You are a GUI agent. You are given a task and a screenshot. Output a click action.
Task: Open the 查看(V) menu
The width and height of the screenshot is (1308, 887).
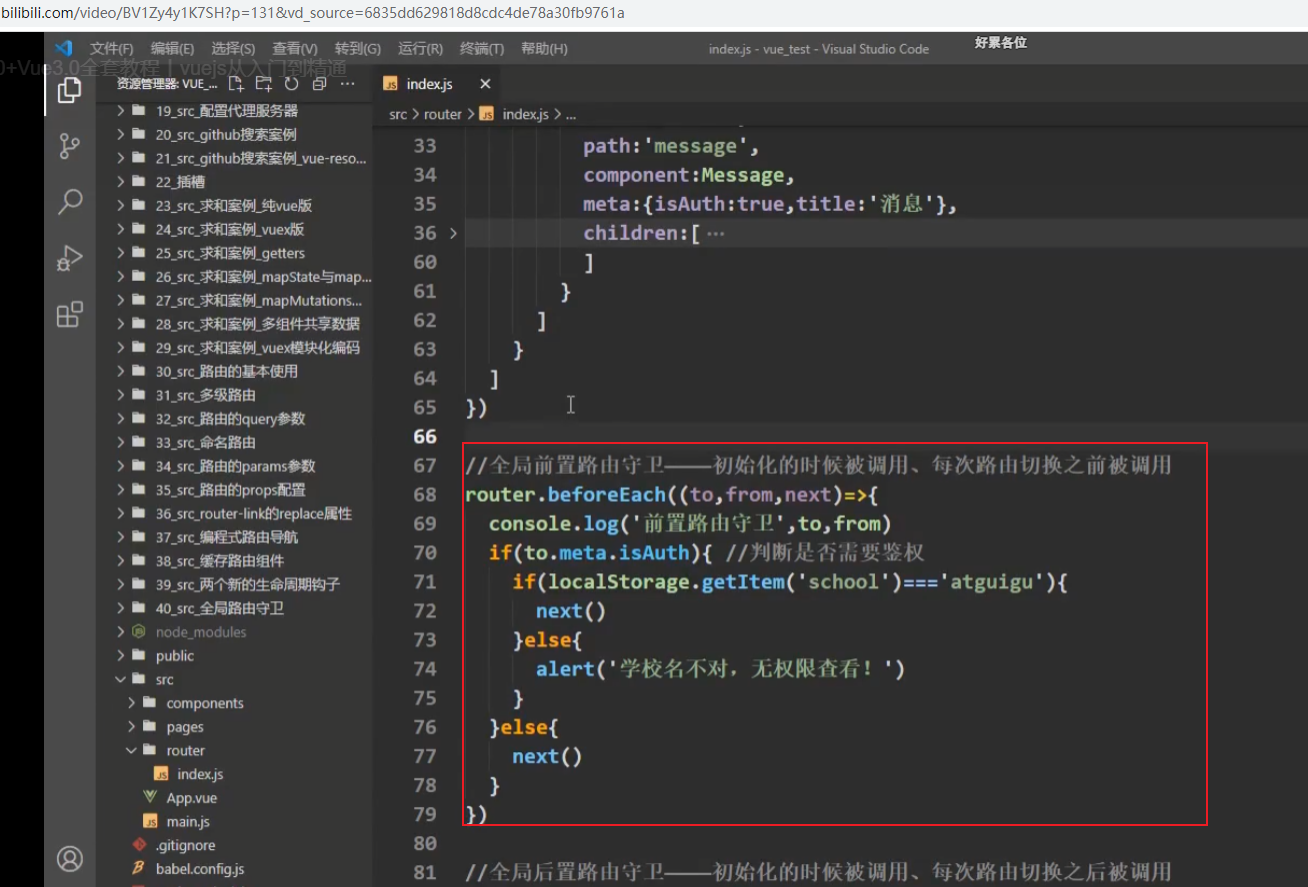295,49
